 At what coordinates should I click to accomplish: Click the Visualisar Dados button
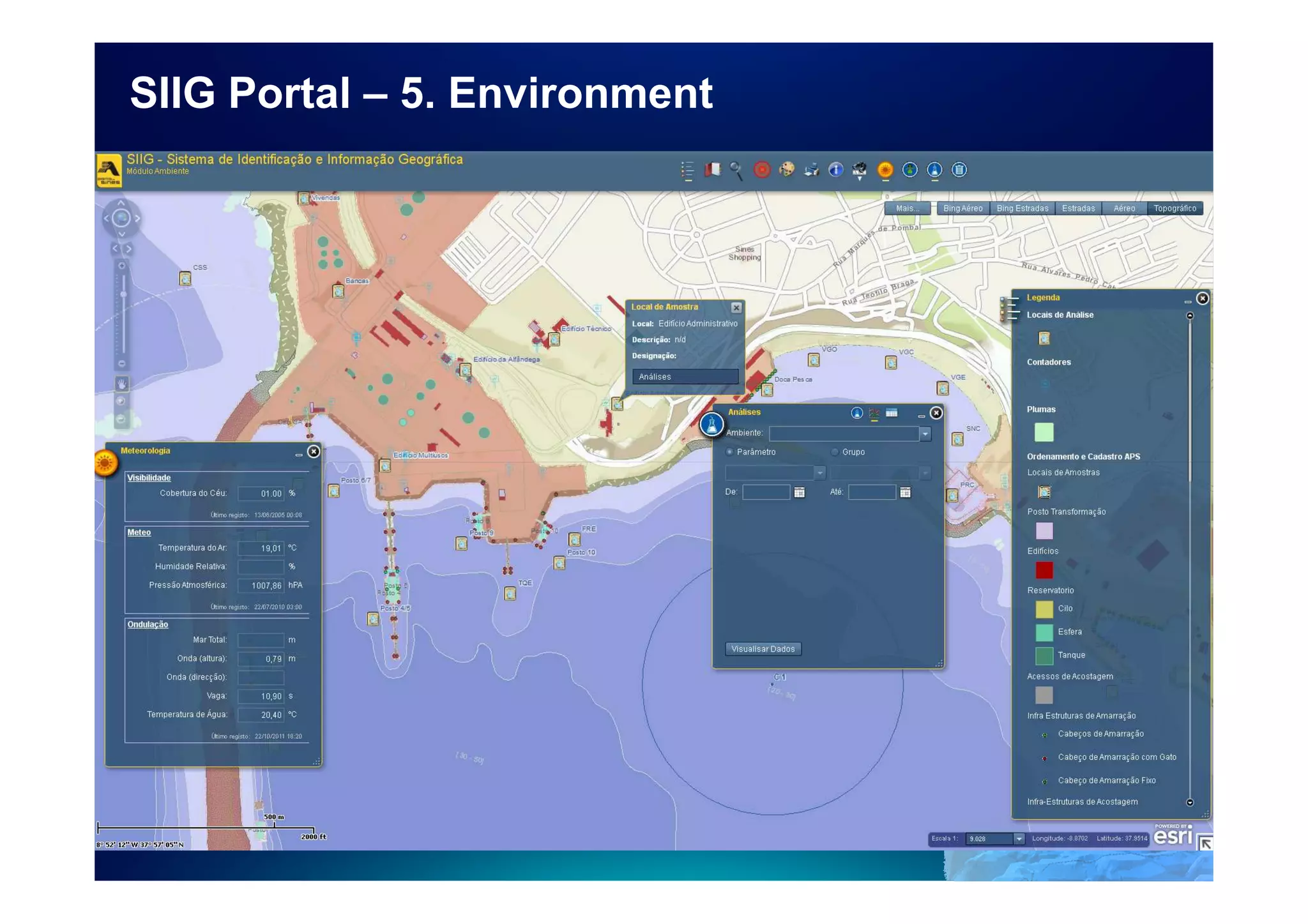[x=763, y=649]
